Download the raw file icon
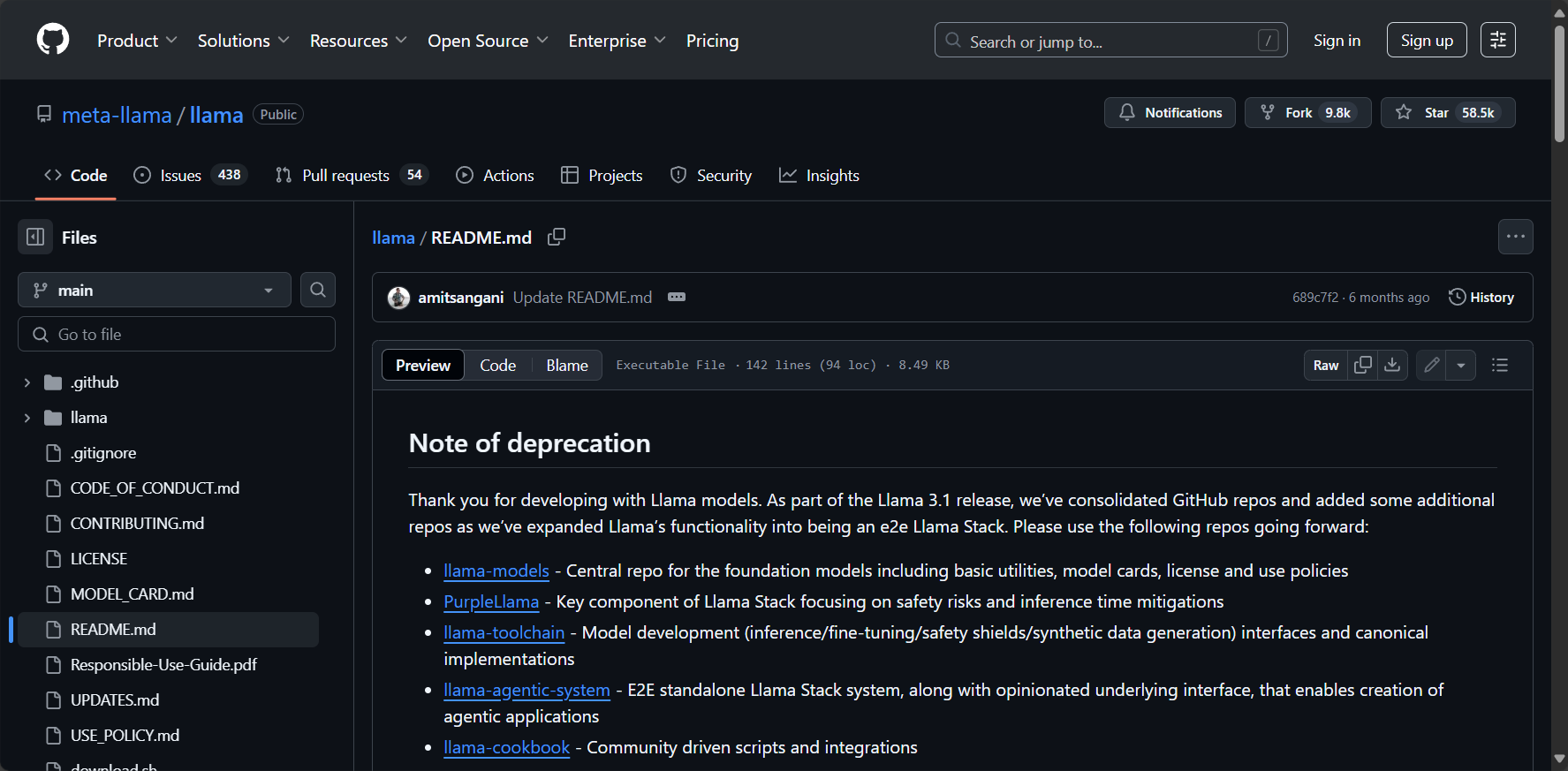The height and width of the screenshot is (771, 1568). [1392, 365]
